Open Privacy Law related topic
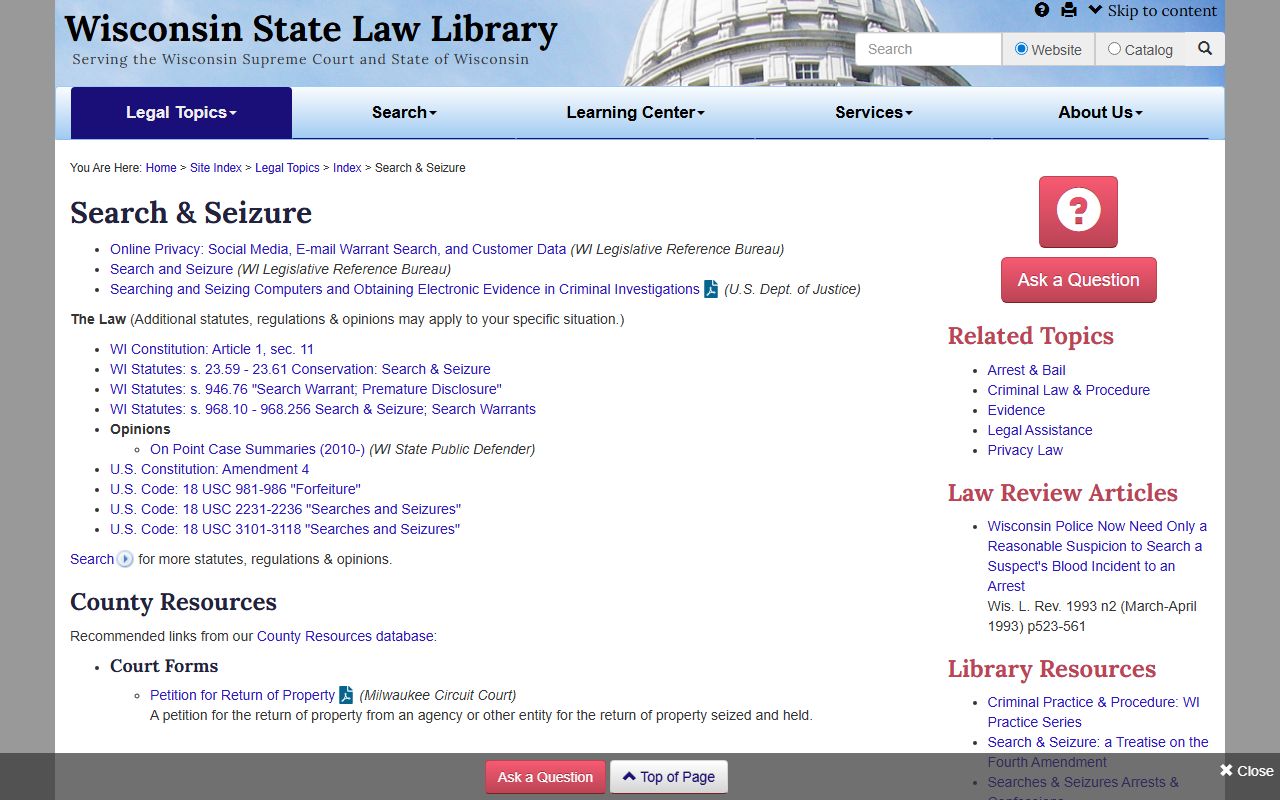 coord(1025,450)
